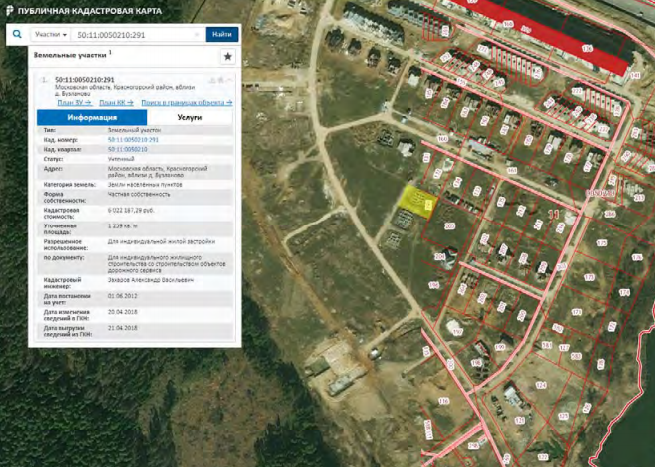
Task: Open the Участки search type dropdown
Action: pos(50,34)
